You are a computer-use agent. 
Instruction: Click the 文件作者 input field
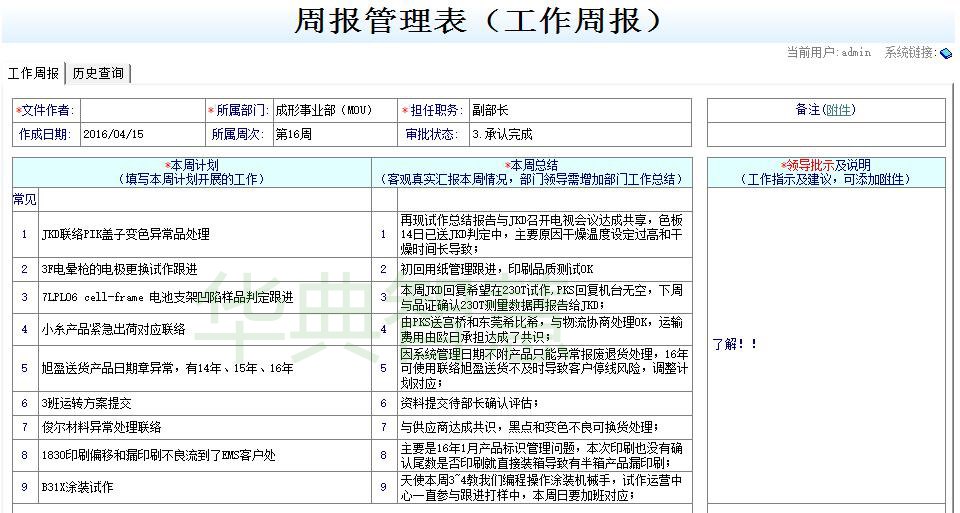pos(141,111)
